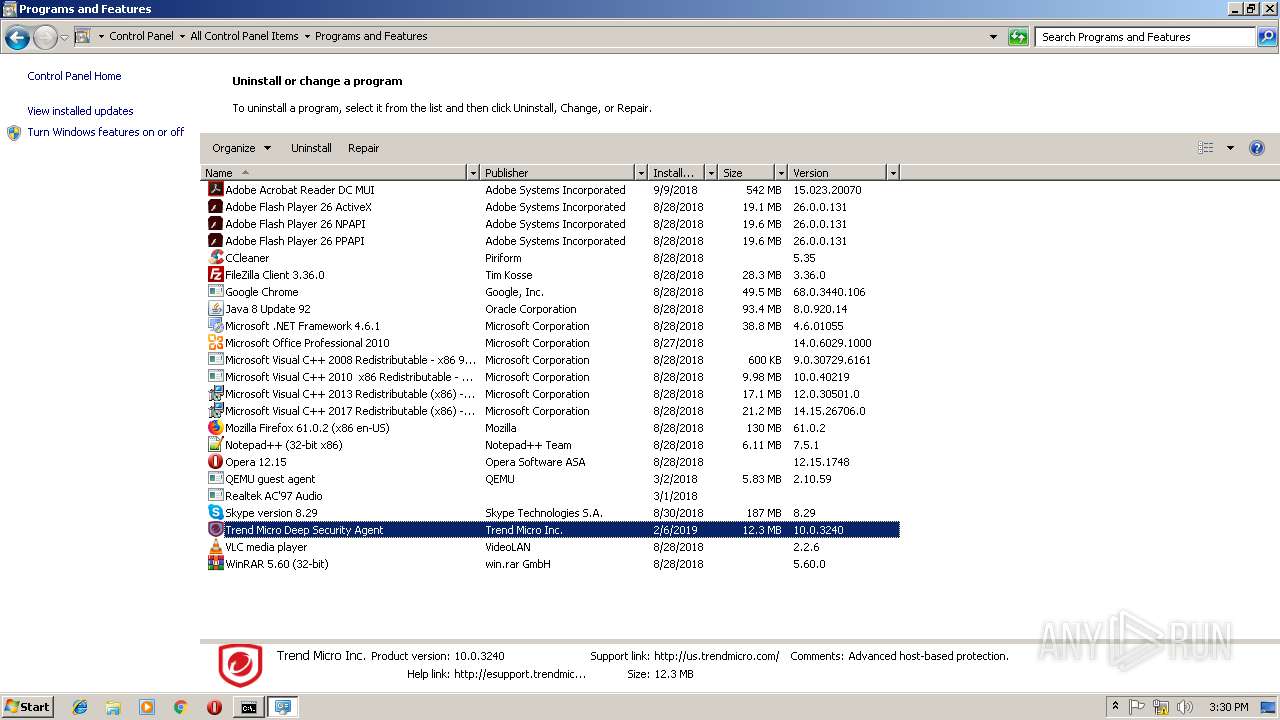Click Control Panel breadcrumb item
Screen dimensions: 1280x720
pyautogui.click(x=141, y=36)
